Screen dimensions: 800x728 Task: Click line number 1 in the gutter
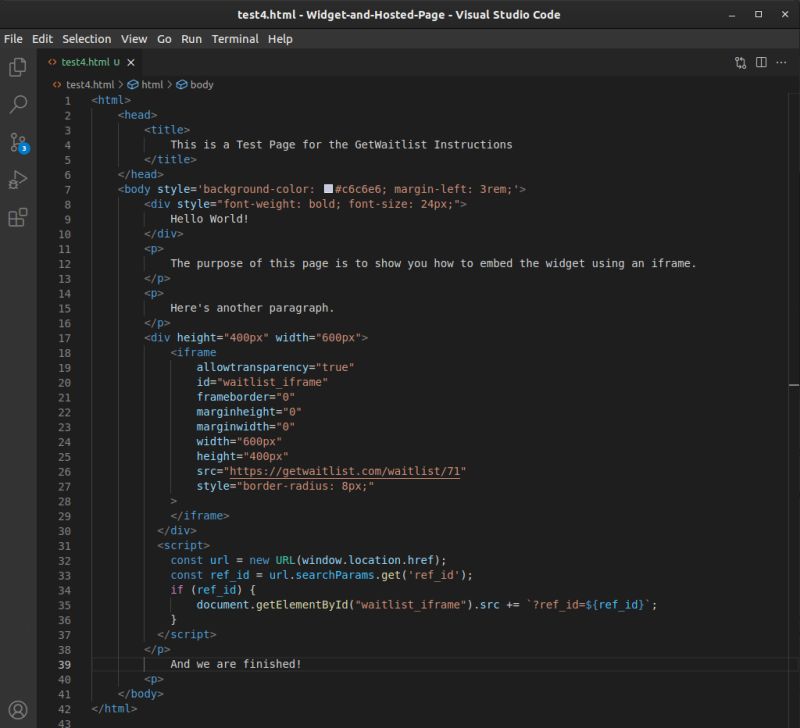[x=67, y=101]
